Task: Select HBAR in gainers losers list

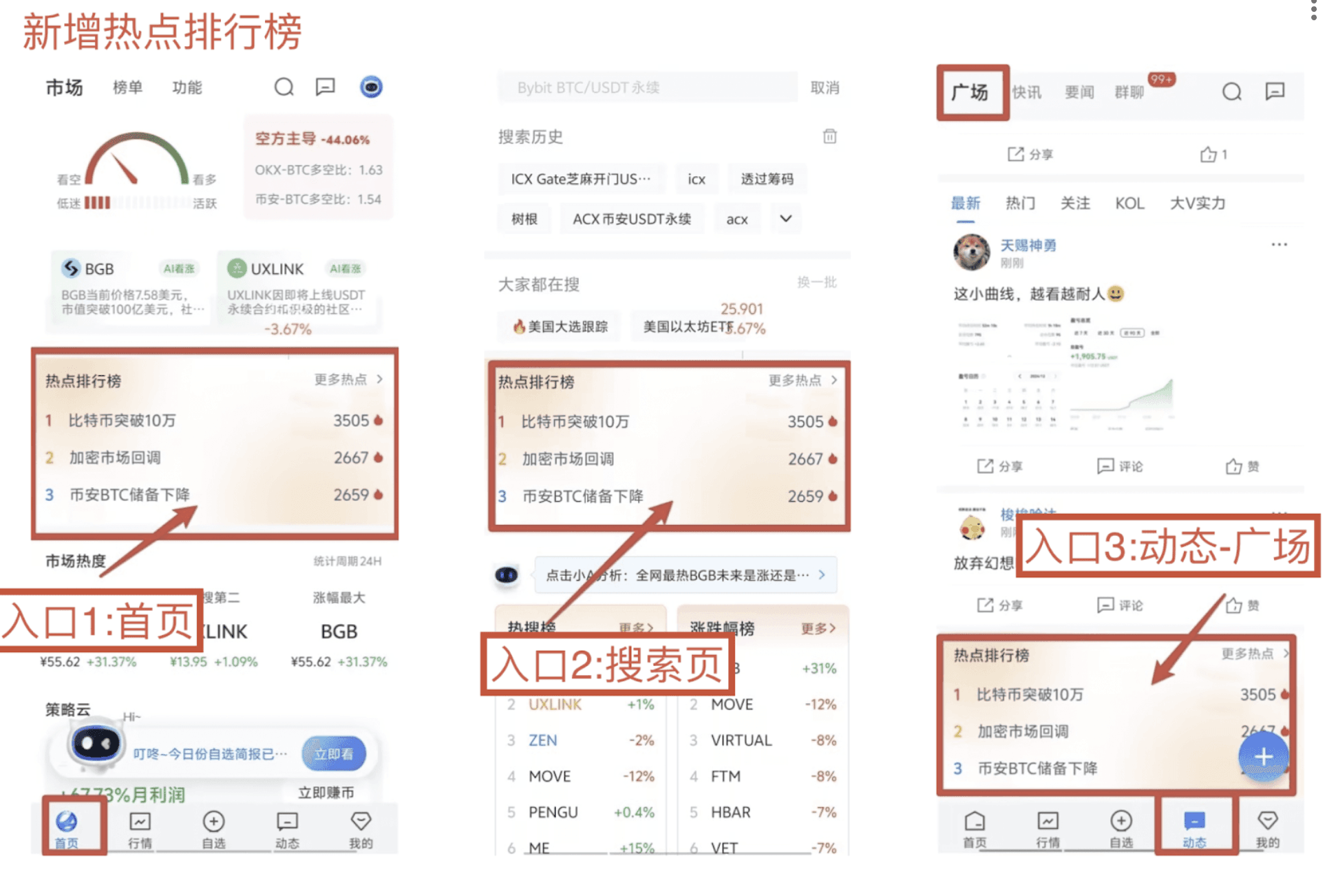Action: [730, 812]
